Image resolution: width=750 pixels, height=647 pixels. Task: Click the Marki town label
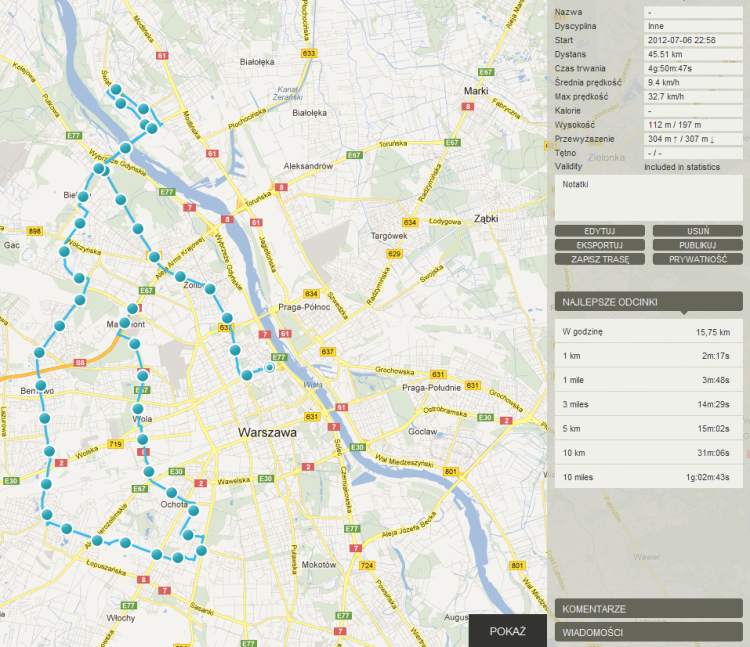point(476,91)
